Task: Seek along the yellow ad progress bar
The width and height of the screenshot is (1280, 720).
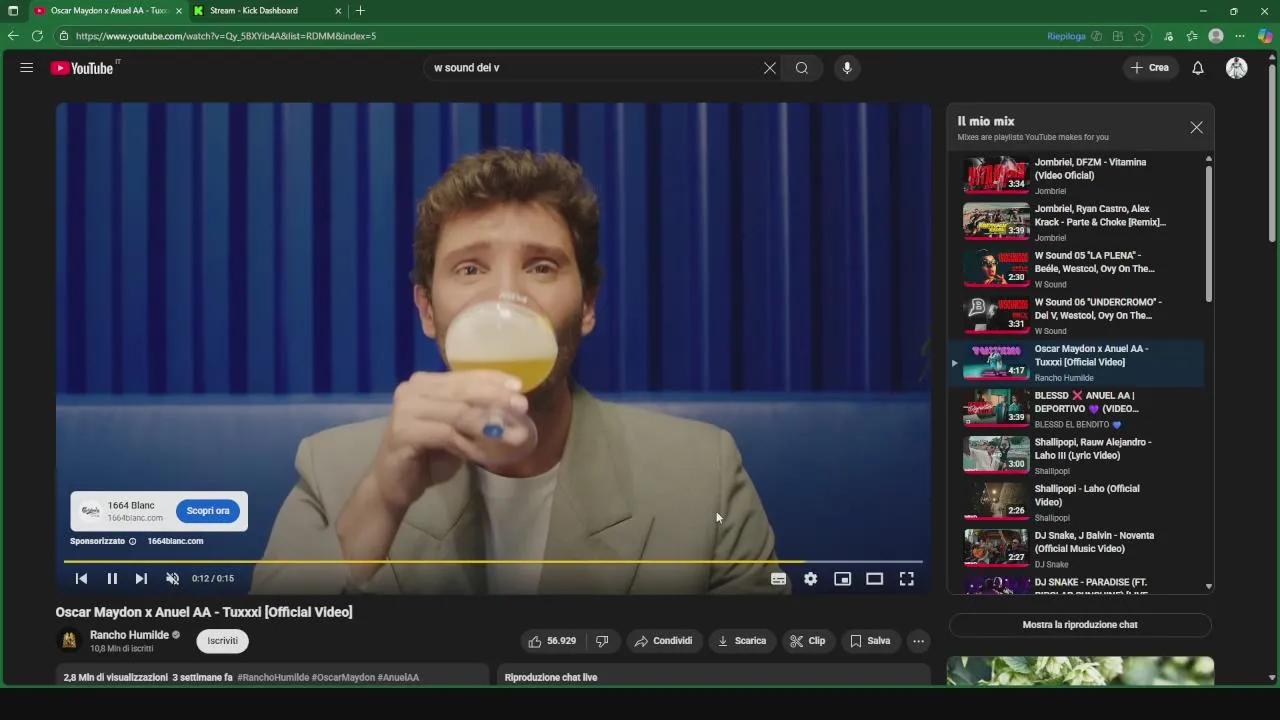Action: pos(492,562)
